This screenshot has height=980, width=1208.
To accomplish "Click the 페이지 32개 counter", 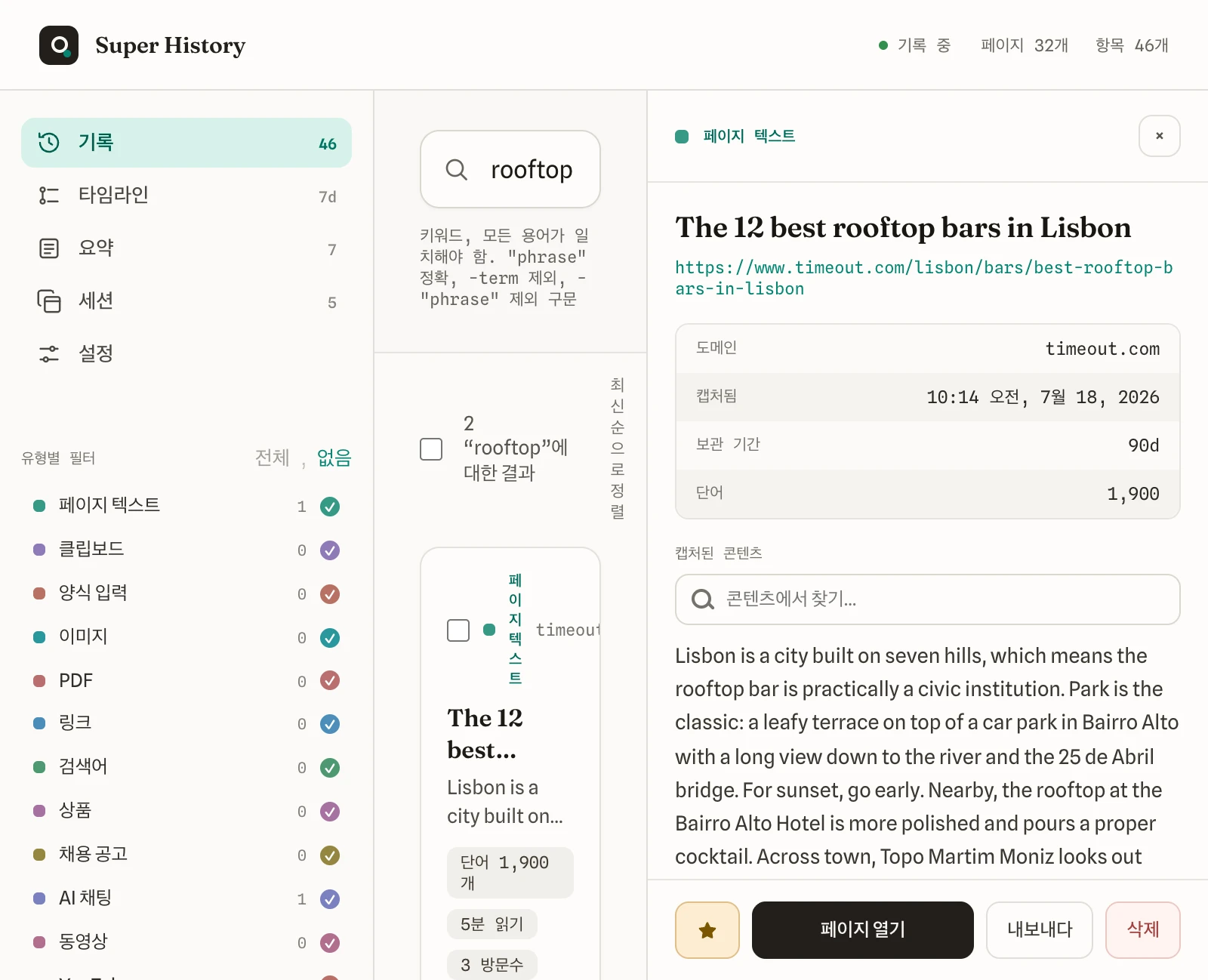I will (1025, 45).
